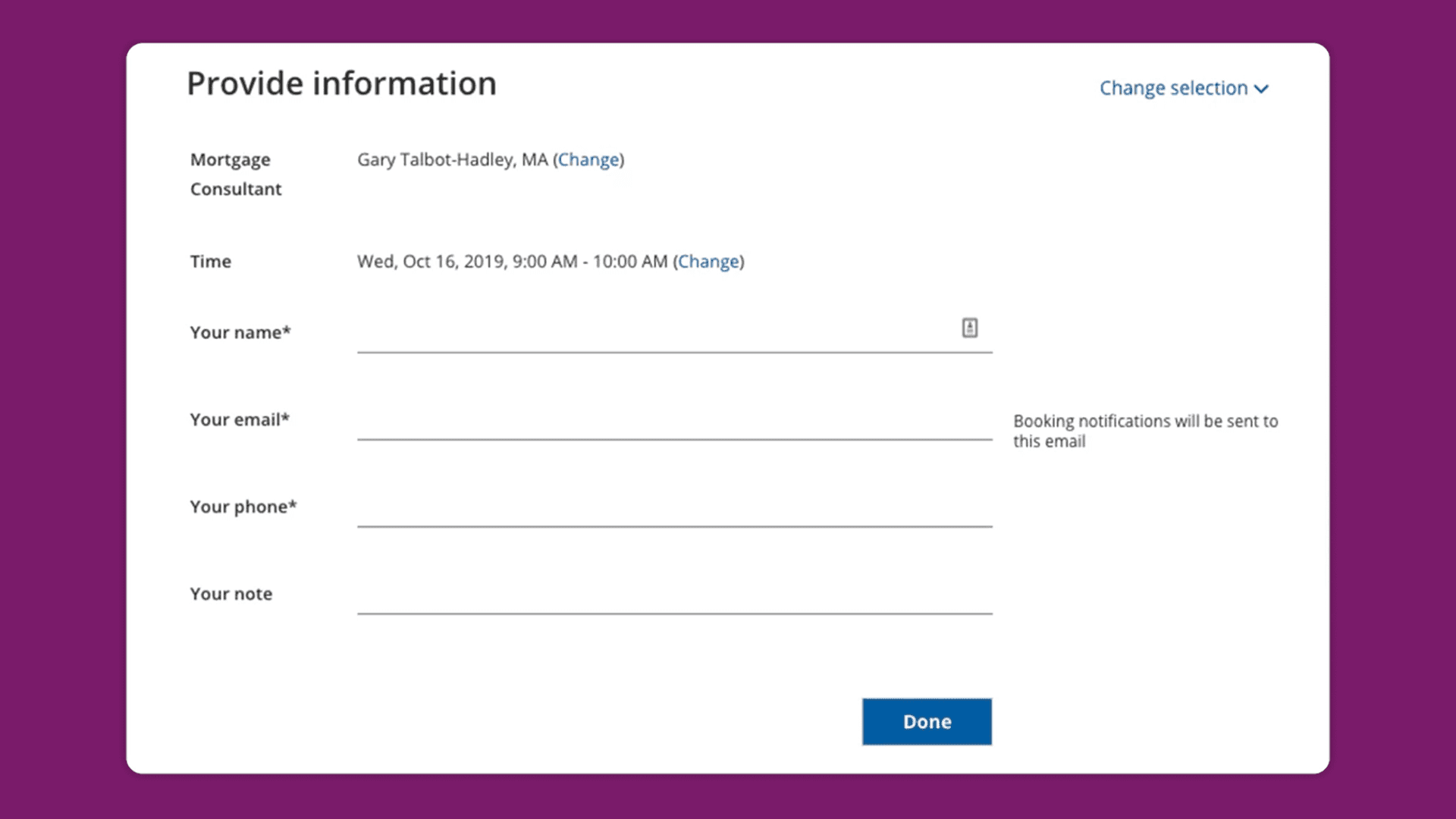Expand the Change selection chevron arrow
This screenshot has width=1456, height=819.
click(1261, 89)
